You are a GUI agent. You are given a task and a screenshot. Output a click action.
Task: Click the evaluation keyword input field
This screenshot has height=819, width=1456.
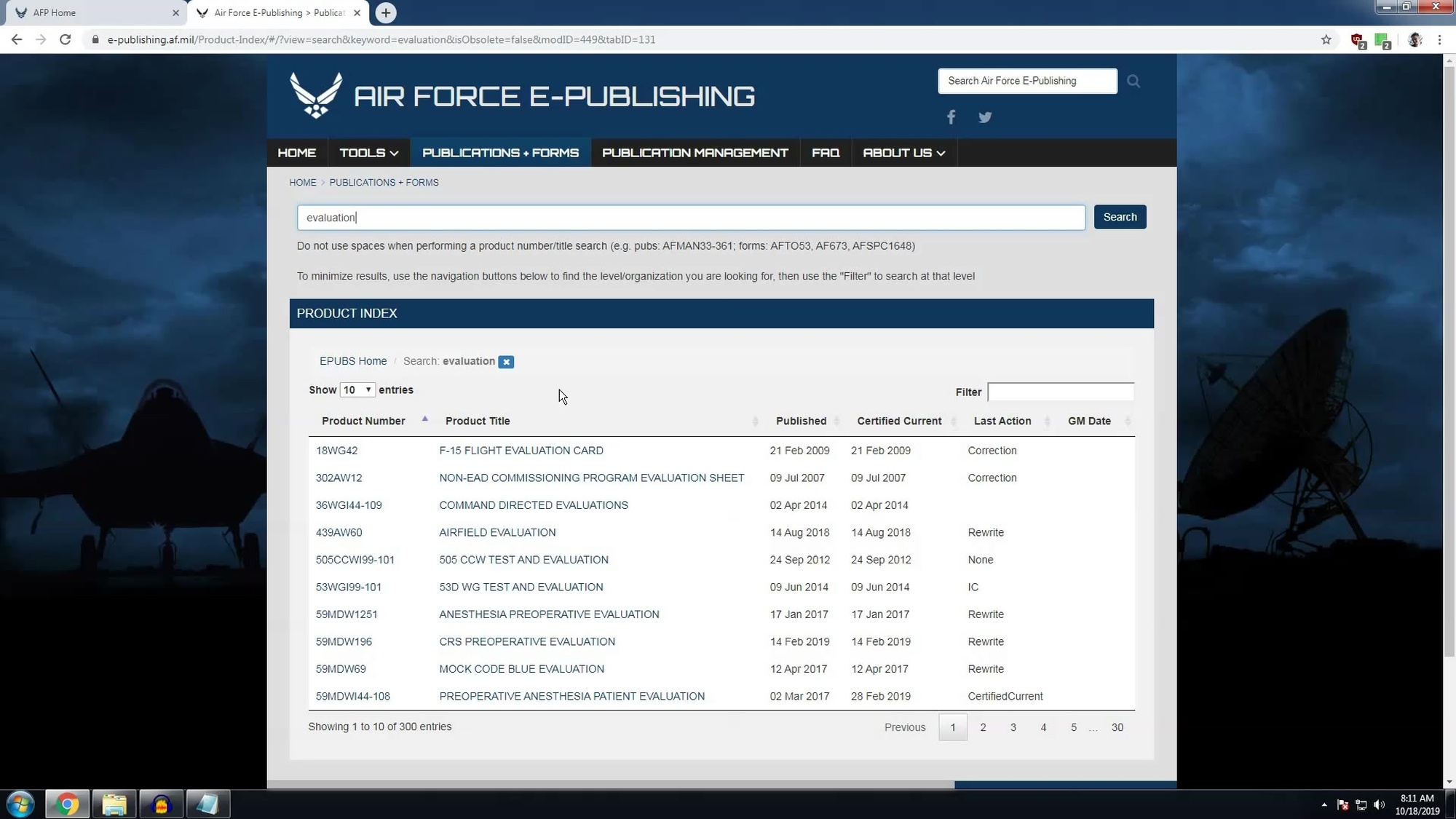coord(691,218)
